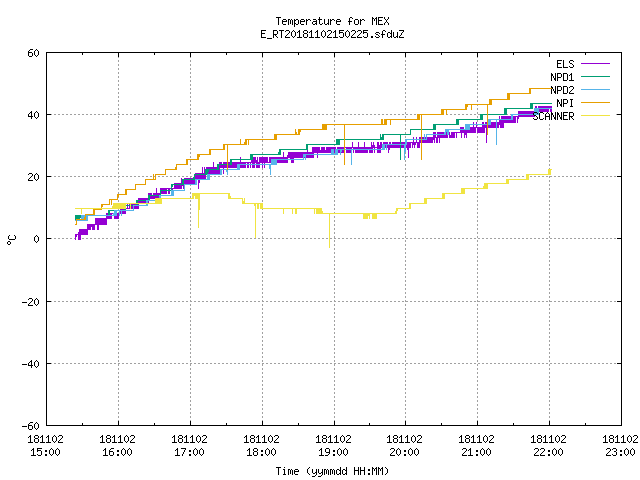Click the x-axis tick label 181102 20:00
The height and width of the screenshot is (480, 640).
(x=404, y=446)
